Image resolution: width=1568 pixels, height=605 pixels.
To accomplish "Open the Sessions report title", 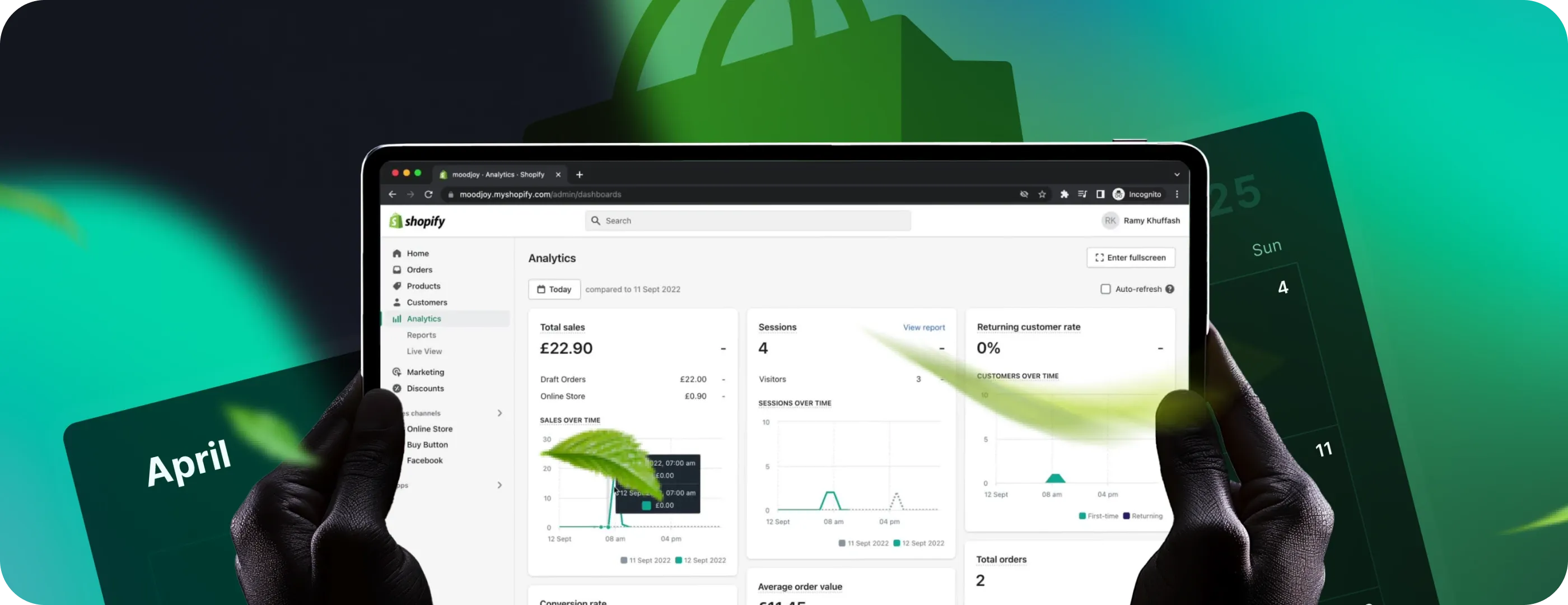I will tap(777, 328).
